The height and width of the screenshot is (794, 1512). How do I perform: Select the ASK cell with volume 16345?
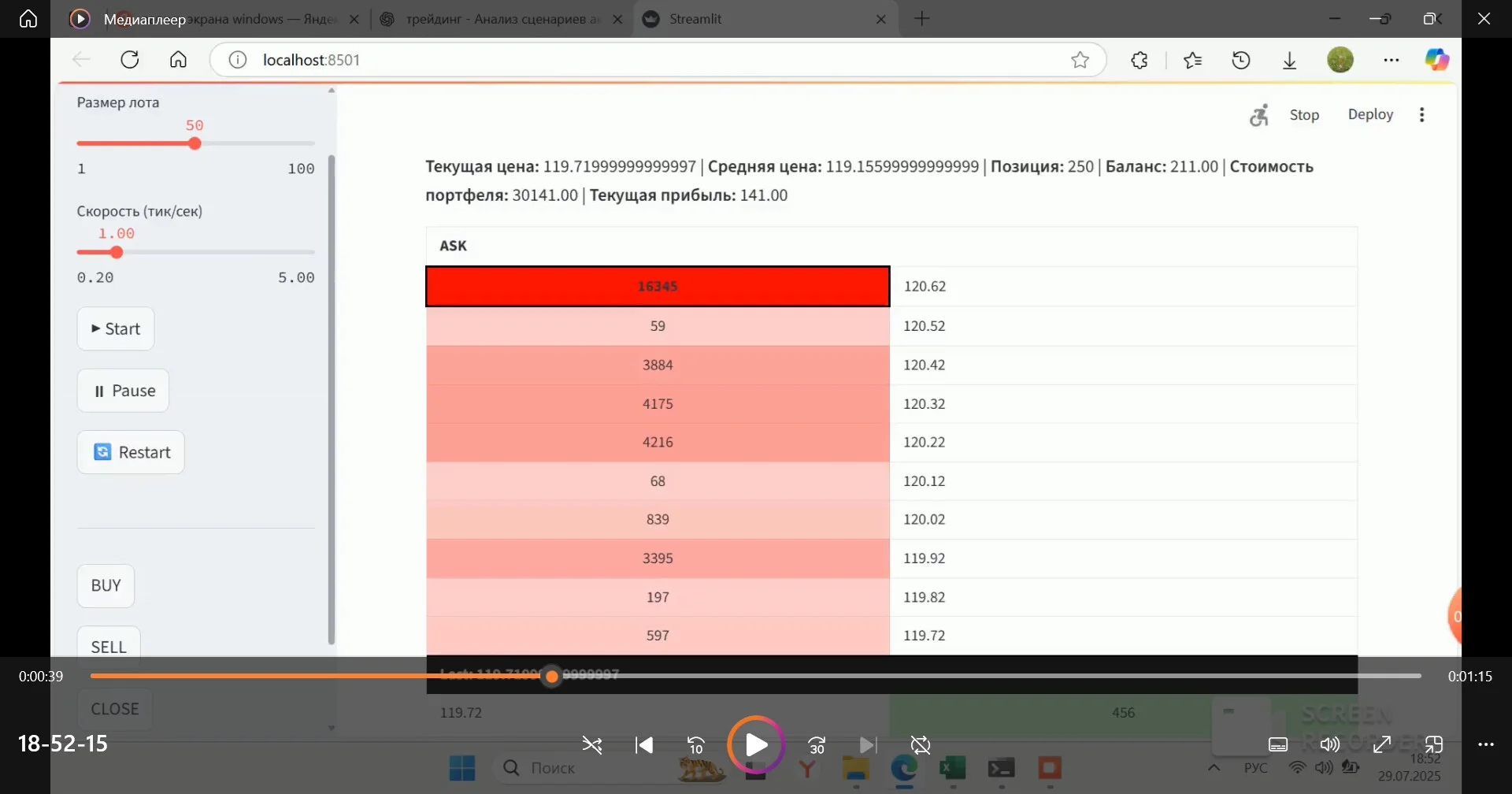click(658, 287)
